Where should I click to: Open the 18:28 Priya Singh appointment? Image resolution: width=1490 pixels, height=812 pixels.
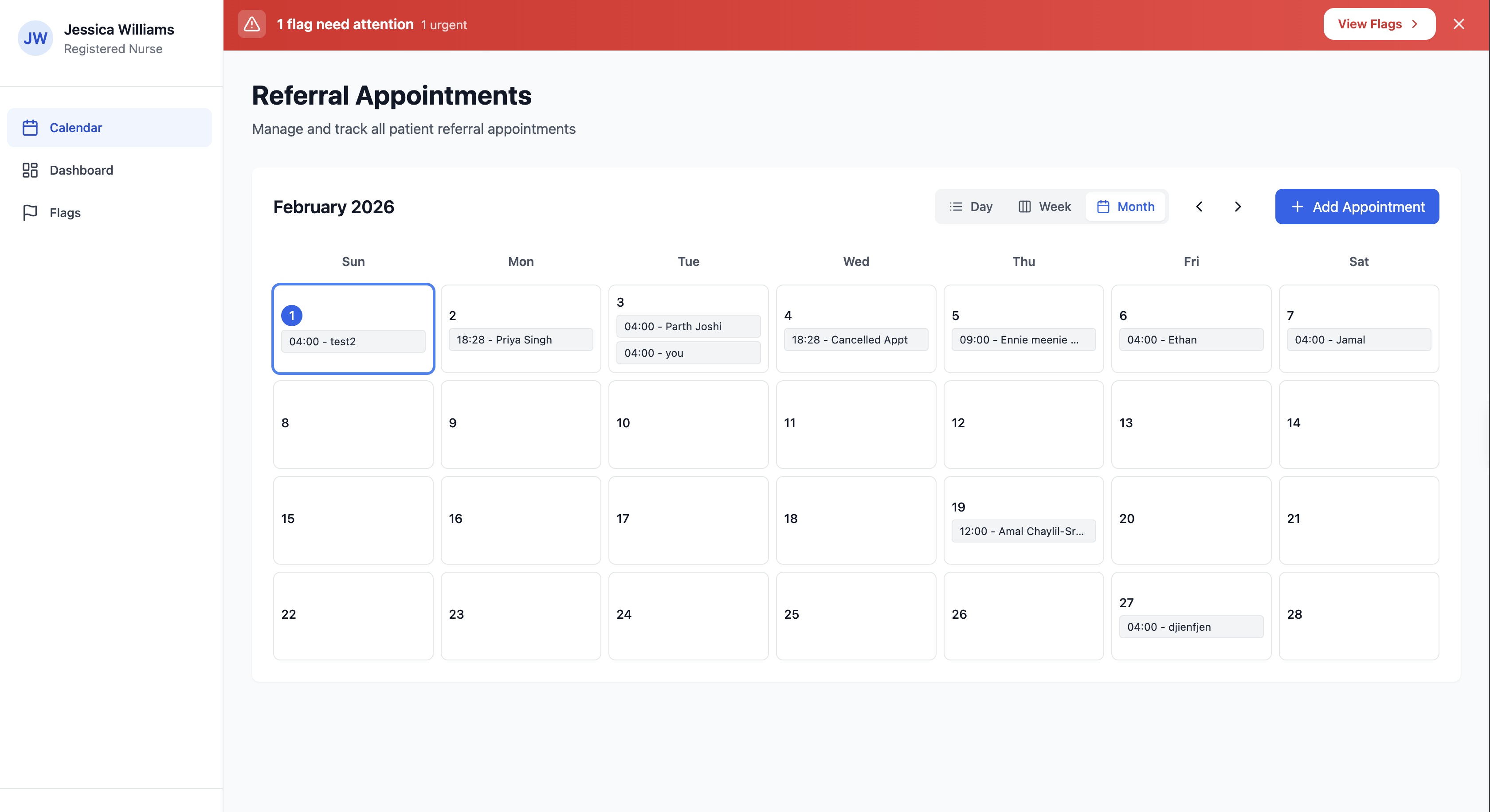click(521, 340)
